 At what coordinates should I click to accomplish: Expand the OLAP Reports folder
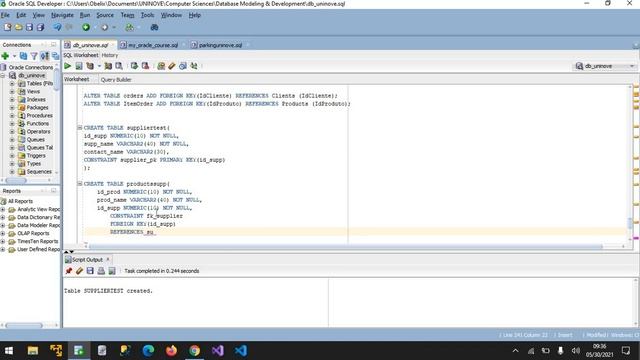tap(3, 233)
